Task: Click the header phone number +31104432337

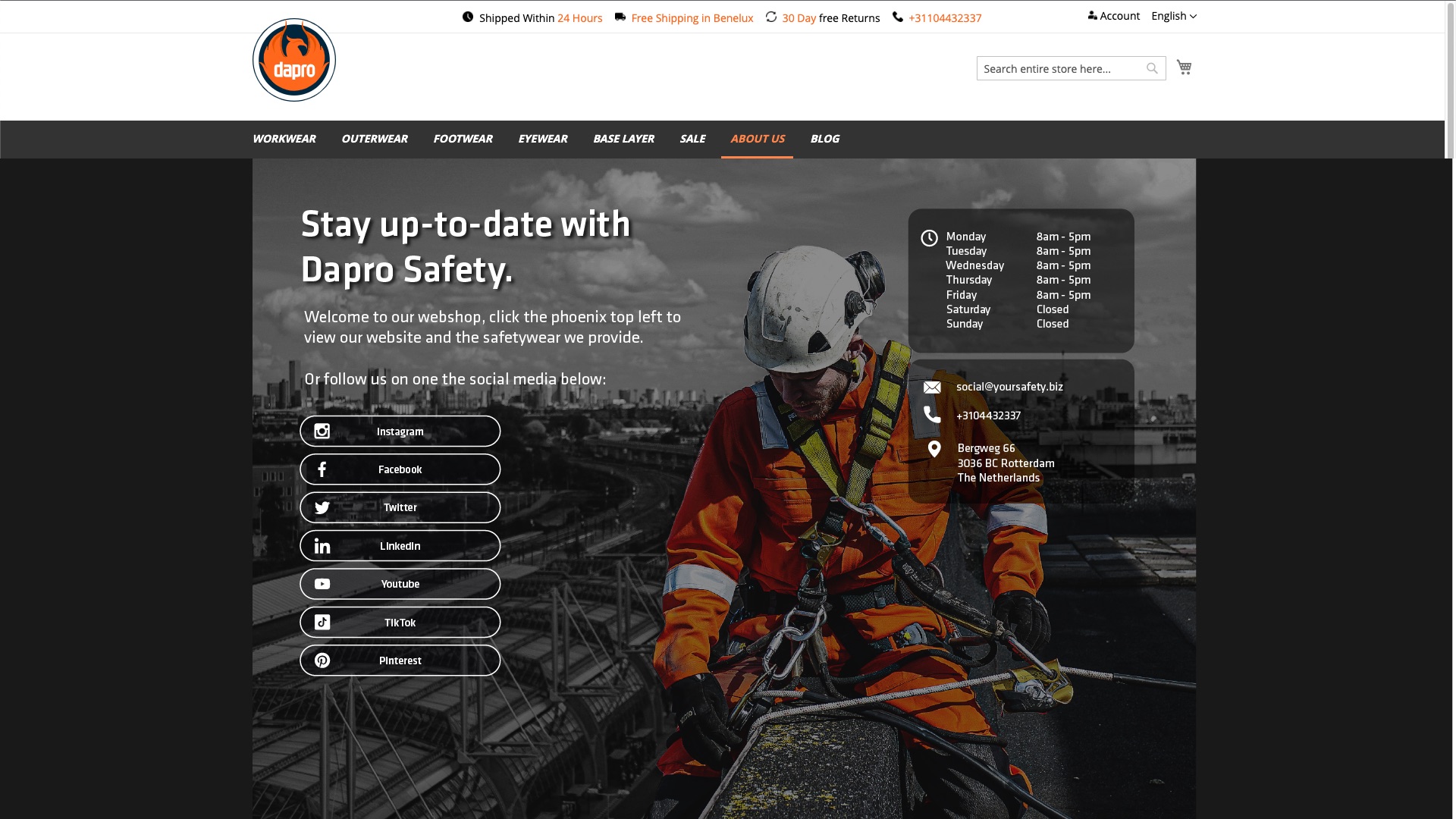Action: click(x=944, y=18)
